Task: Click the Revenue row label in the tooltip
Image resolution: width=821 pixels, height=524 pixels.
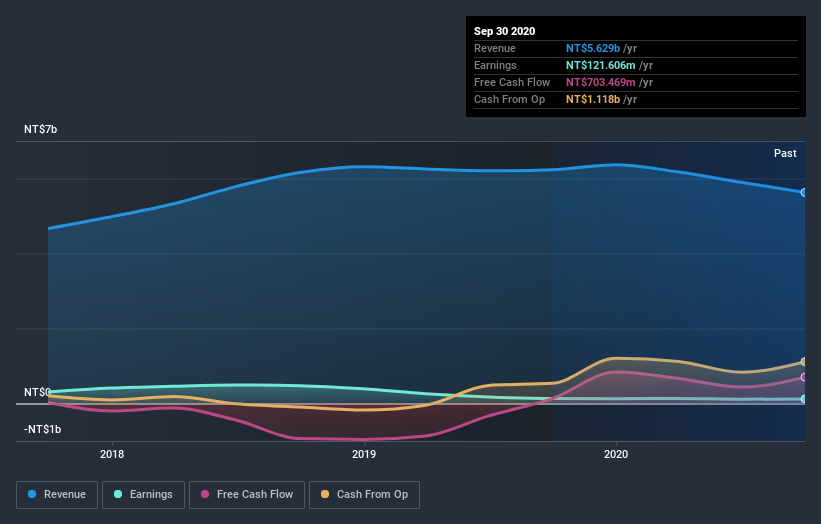Action: (x=495, y=48)
